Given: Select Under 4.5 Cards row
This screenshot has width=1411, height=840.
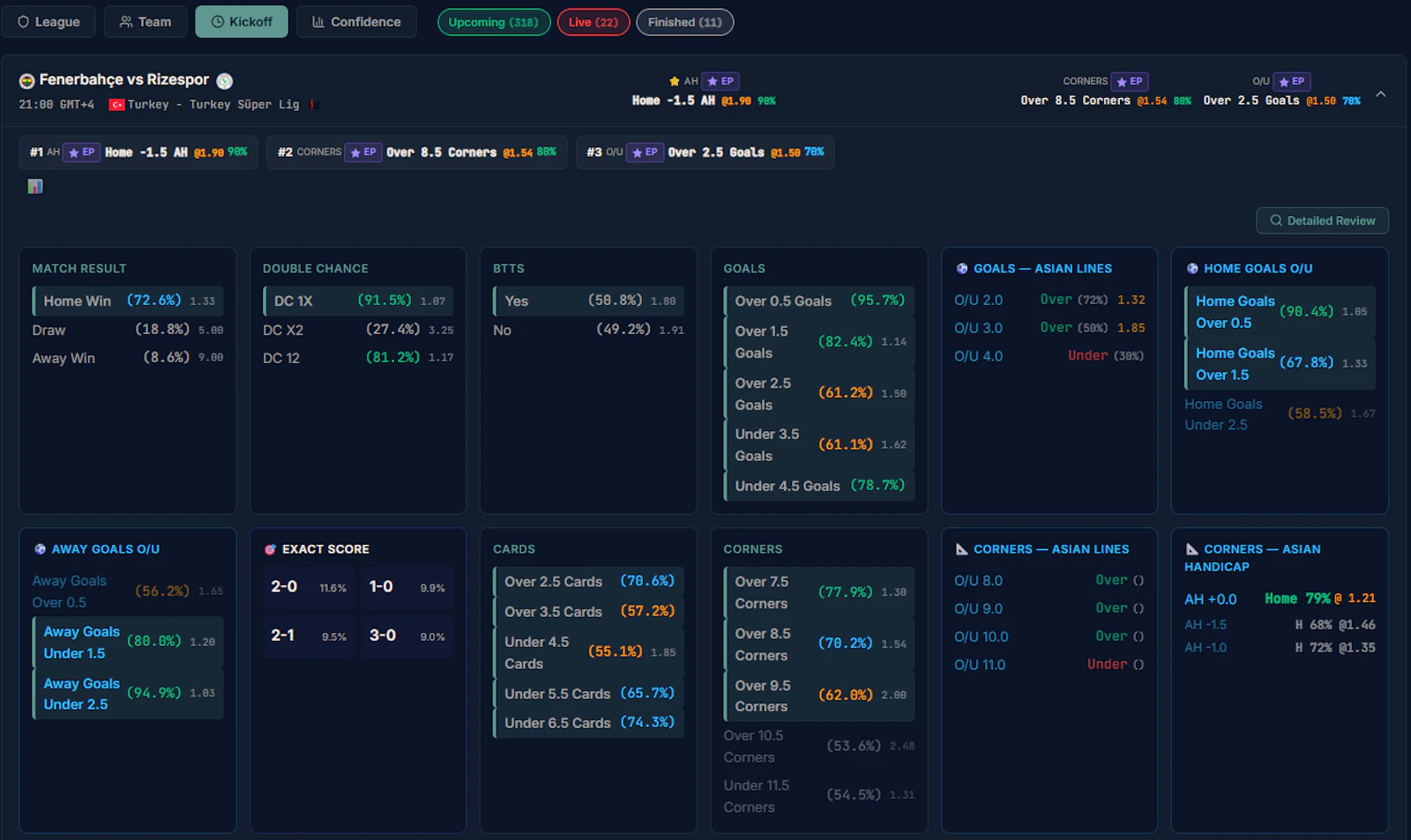Looking at the screenshot, I should pos(588,653).
